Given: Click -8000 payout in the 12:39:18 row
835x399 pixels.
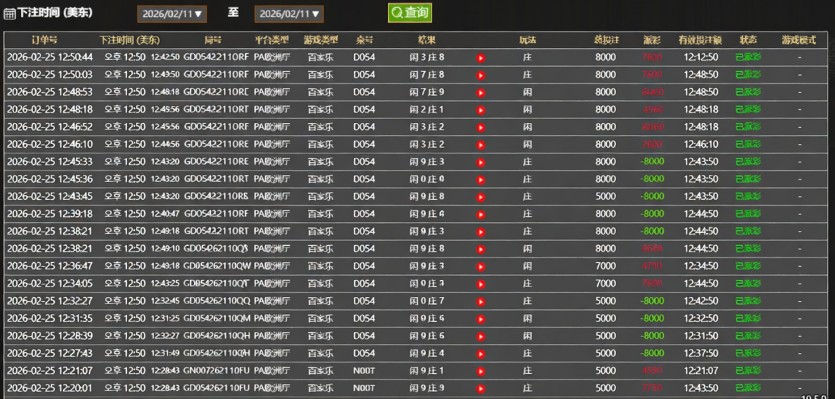Looking at the screenshot, I should 652,214.
